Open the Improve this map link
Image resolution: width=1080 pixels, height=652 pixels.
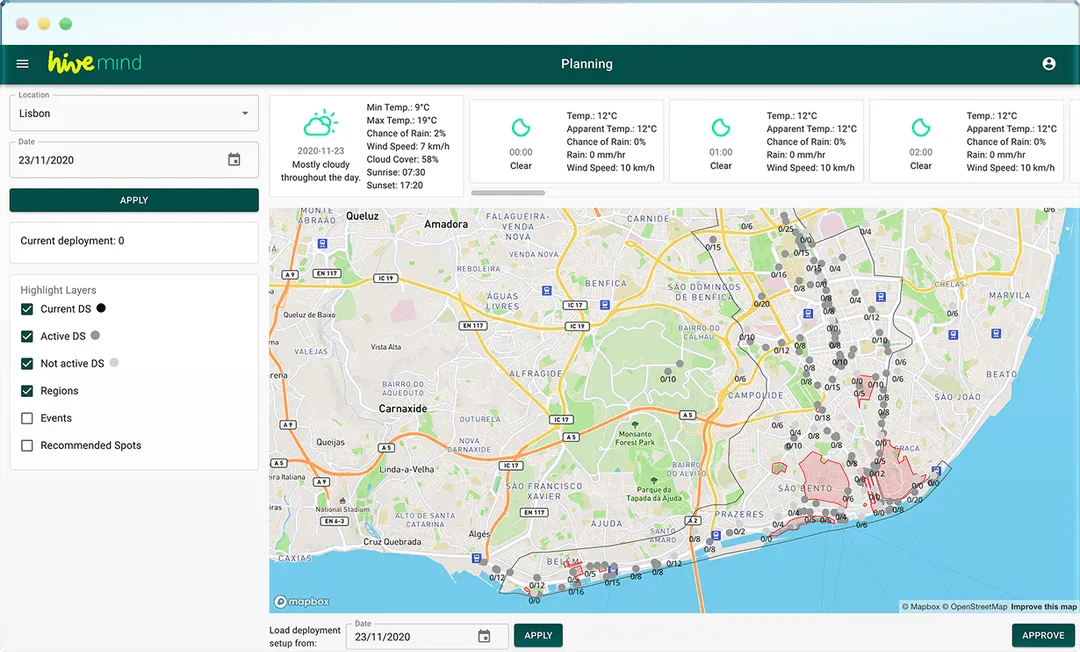(1043, 607)
